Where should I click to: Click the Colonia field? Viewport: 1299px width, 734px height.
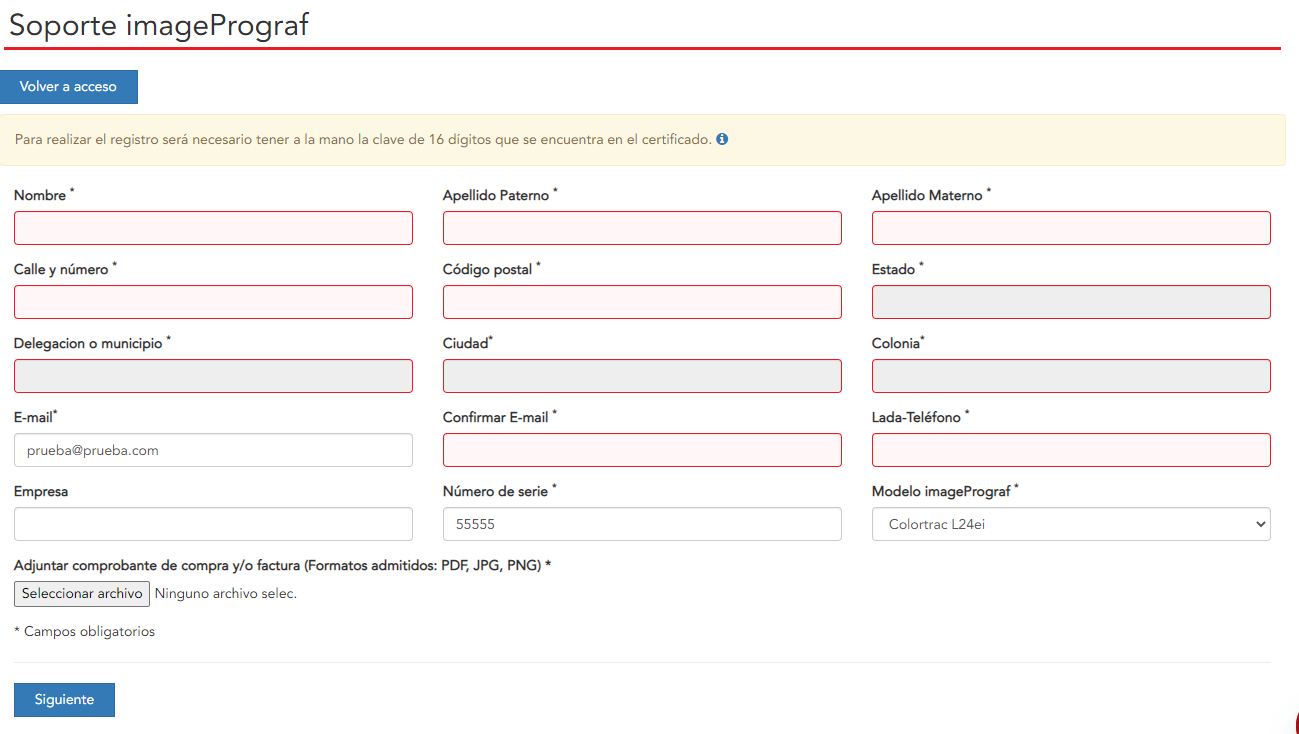[x=1071, y=376]
